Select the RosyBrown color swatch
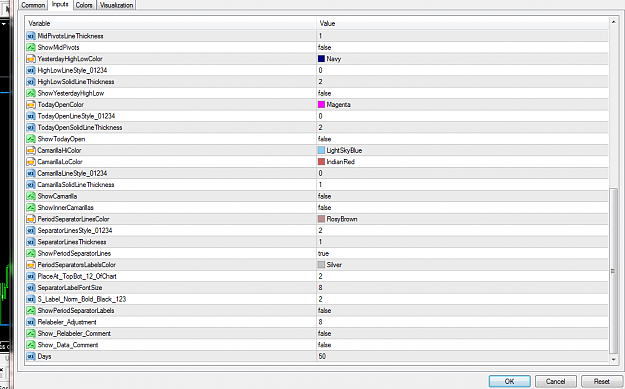Screen dimensions: 625x389 [x=321, y=219]
